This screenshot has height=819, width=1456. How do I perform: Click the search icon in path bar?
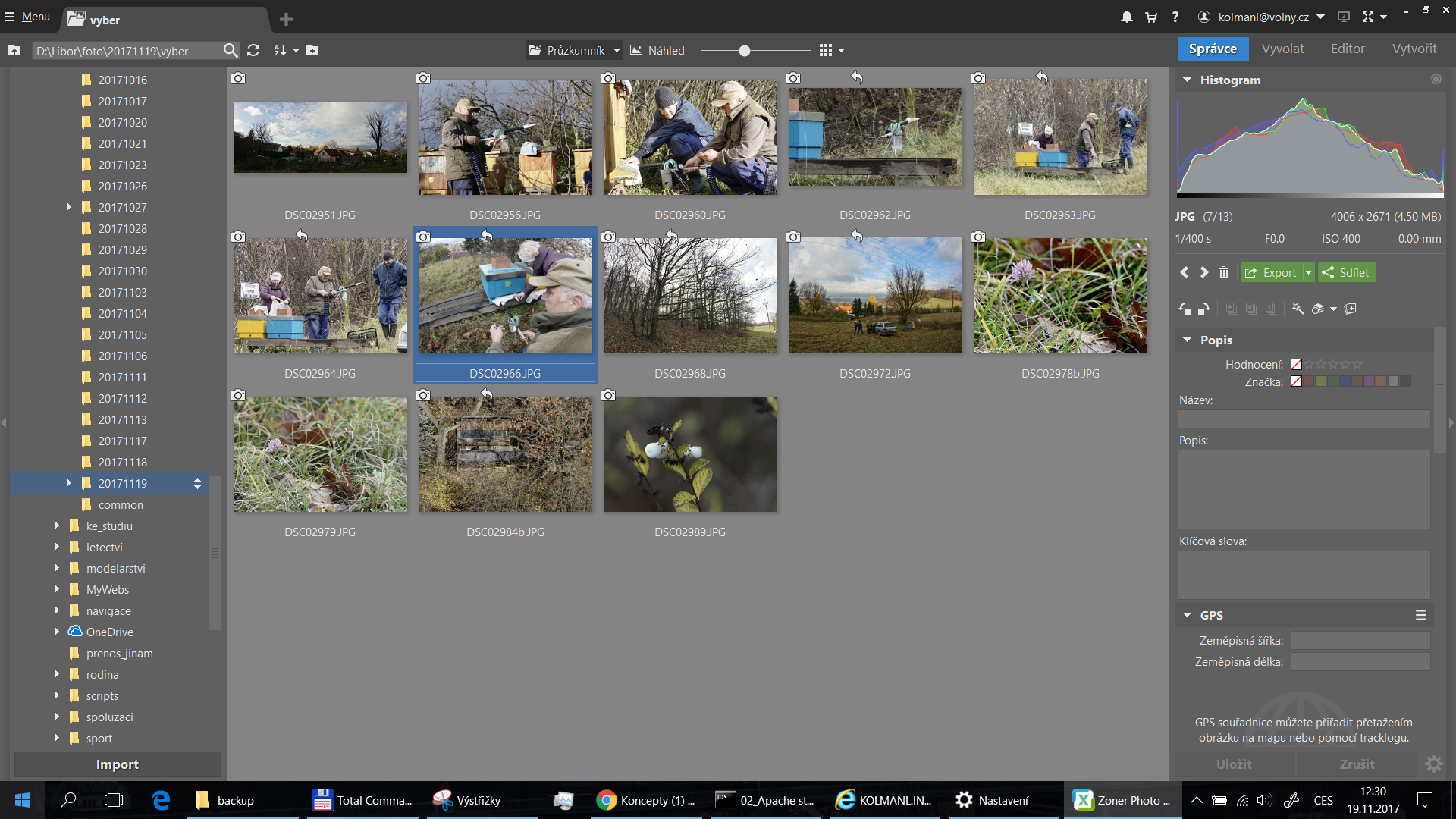230,50
